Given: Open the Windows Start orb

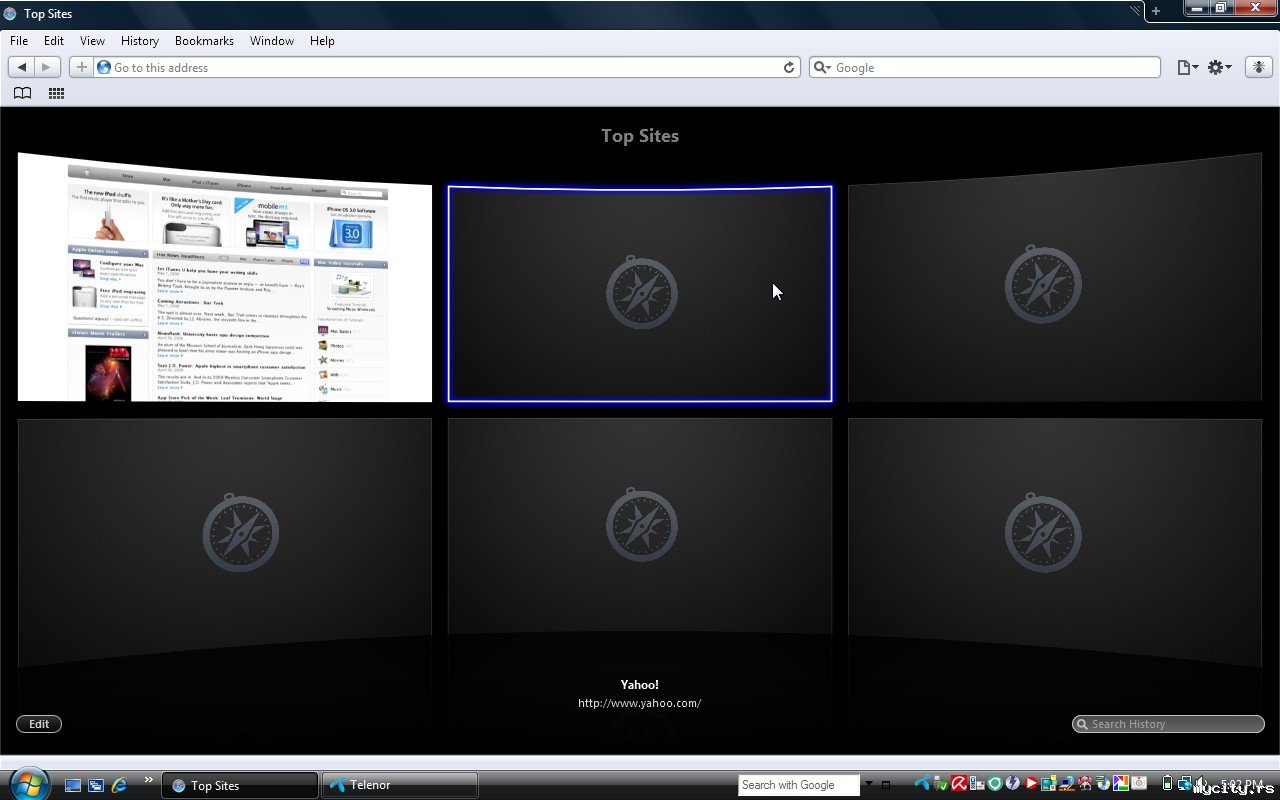Looking at the screenshot, I should click(28, 783).
